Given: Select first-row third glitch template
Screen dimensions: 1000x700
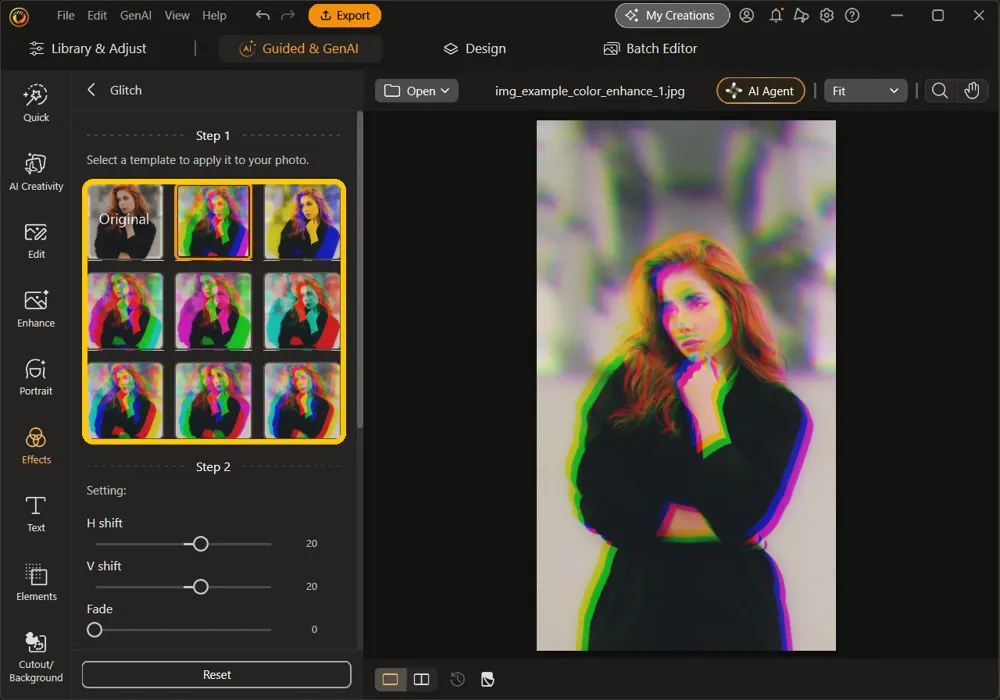Looking at the screenshot, I should [302, 222].
